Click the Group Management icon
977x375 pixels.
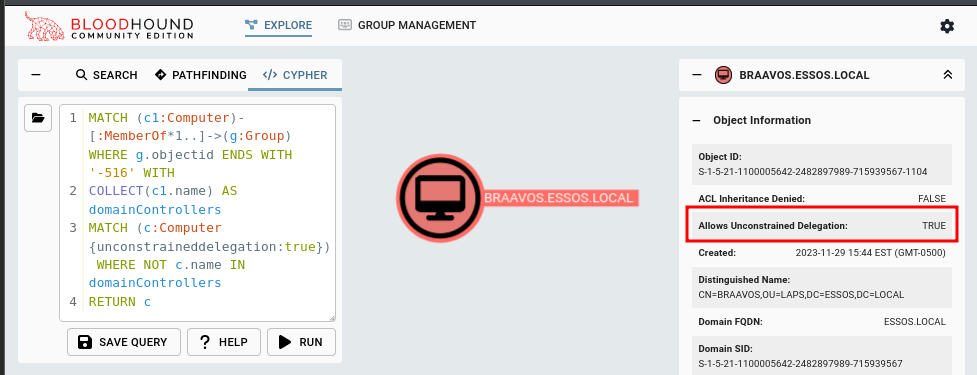(345, 25)
